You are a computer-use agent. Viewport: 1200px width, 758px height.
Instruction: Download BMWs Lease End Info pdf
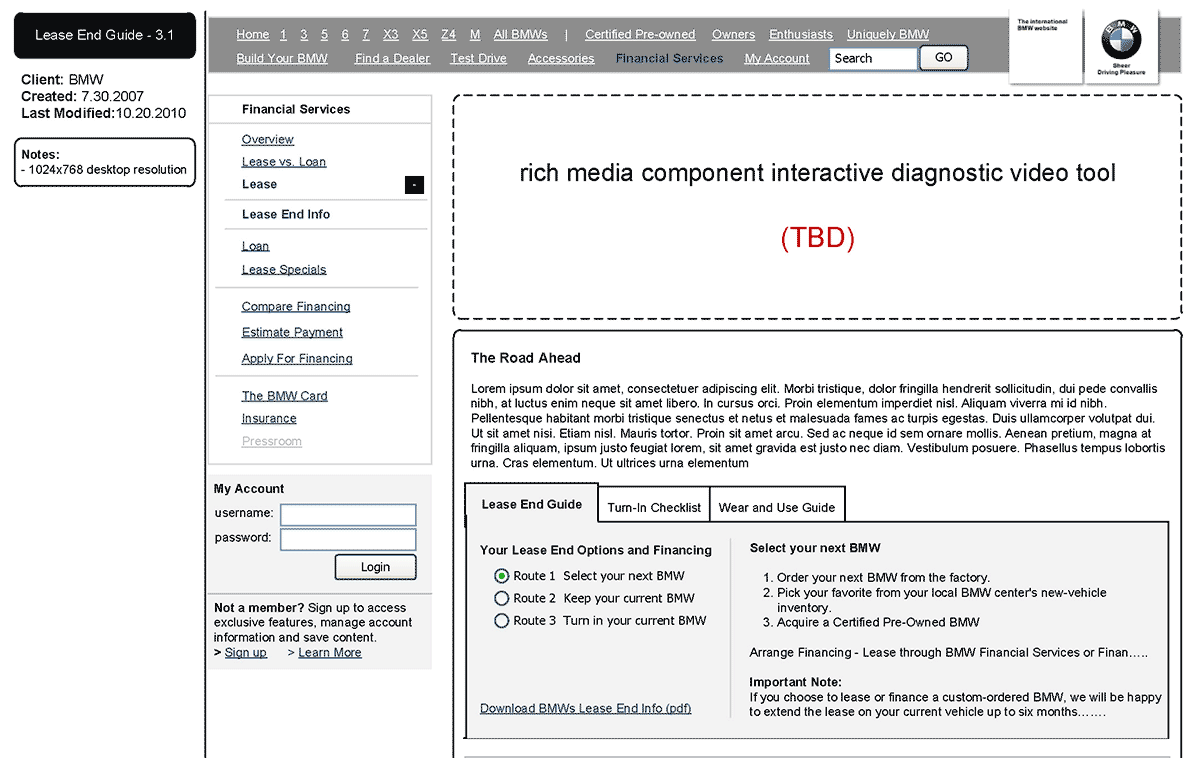point(585,708)
